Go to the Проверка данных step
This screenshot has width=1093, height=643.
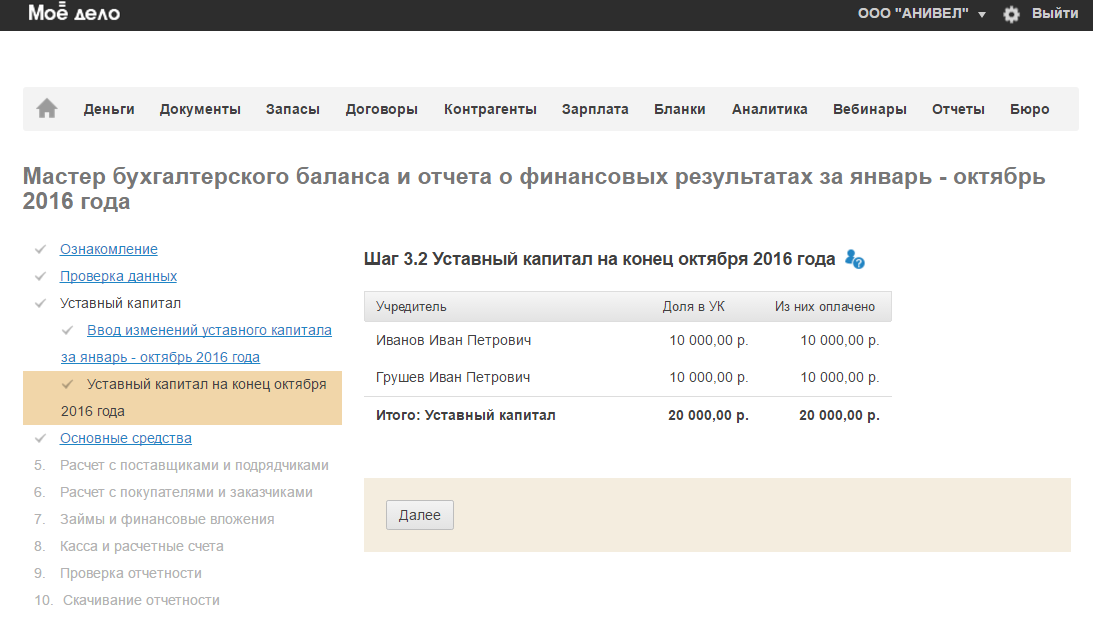tap(119, 276)
